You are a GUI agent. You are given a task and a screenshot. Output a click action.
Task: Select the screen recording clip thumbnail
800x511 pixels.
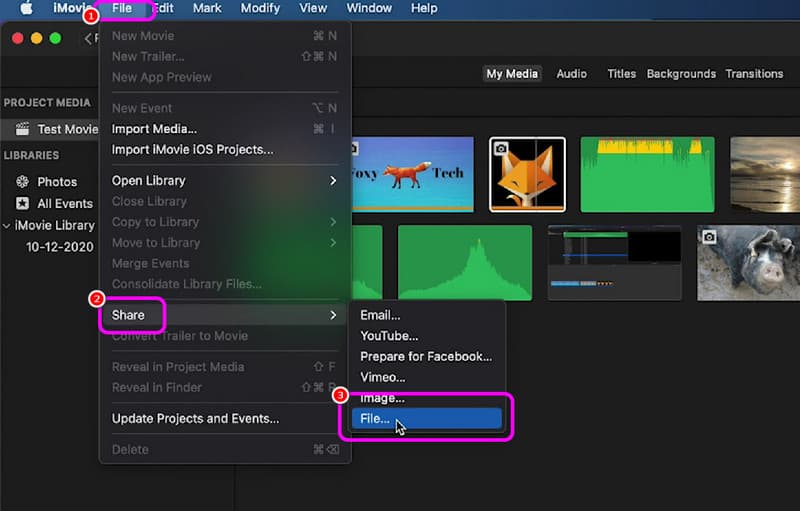(614, 263)
